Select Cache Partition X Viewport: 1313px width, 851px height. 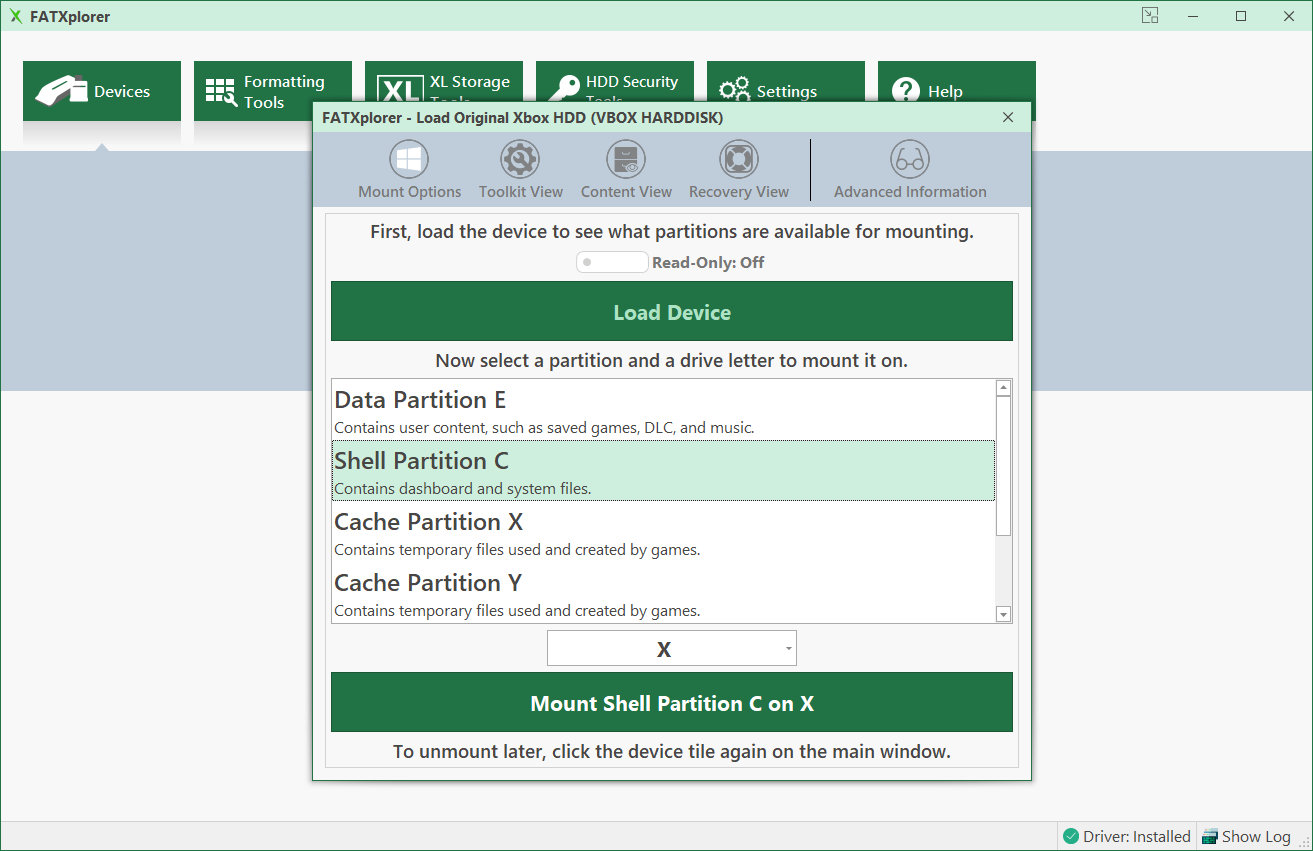point(664,532)
